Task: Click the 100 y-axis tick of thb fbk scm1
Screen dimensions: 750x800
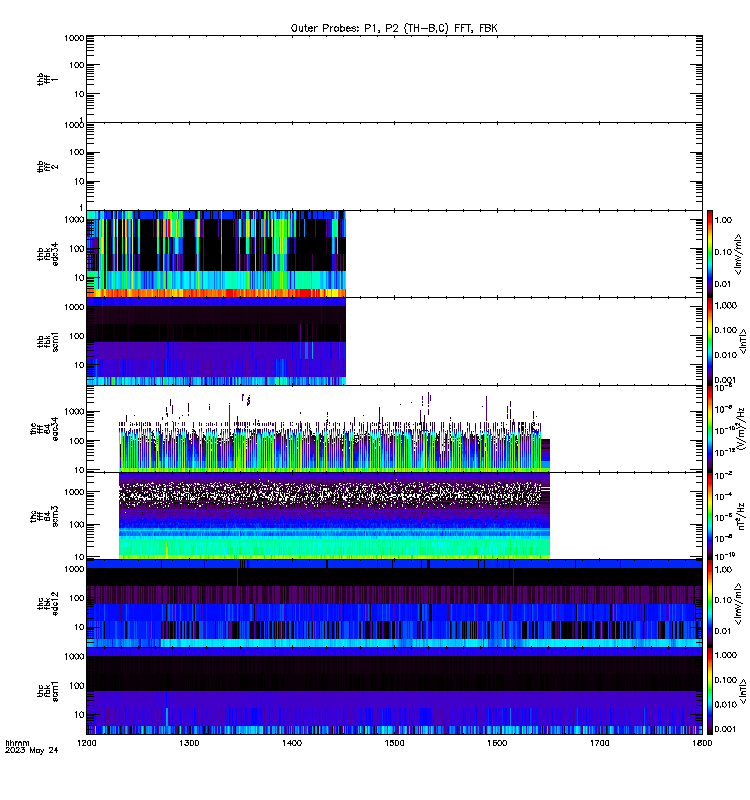Action: click(77, 336)
